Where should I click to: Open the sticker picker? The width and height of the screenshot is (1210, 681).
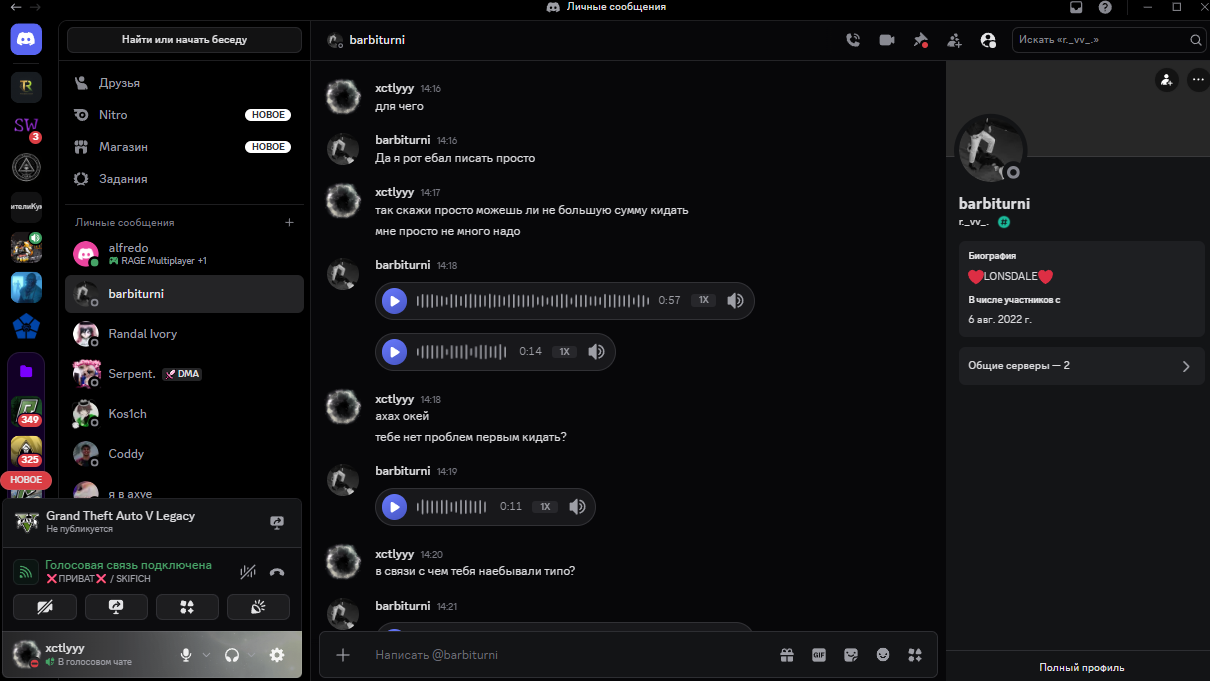point(851,655)
